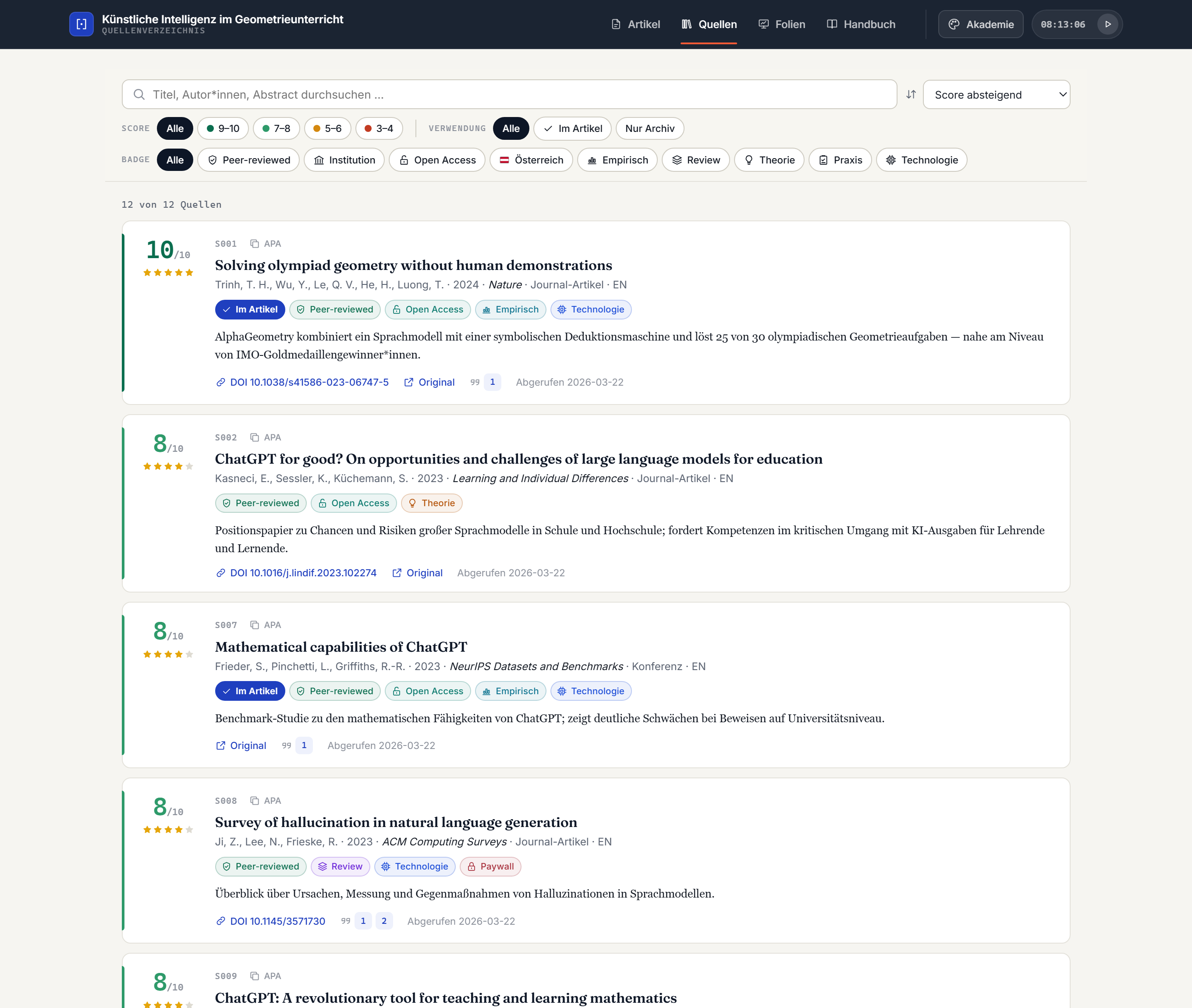This screenshot has width=1192, height=1008.
Task: Show only sources used Im Artikel
Action: [573, 128]
